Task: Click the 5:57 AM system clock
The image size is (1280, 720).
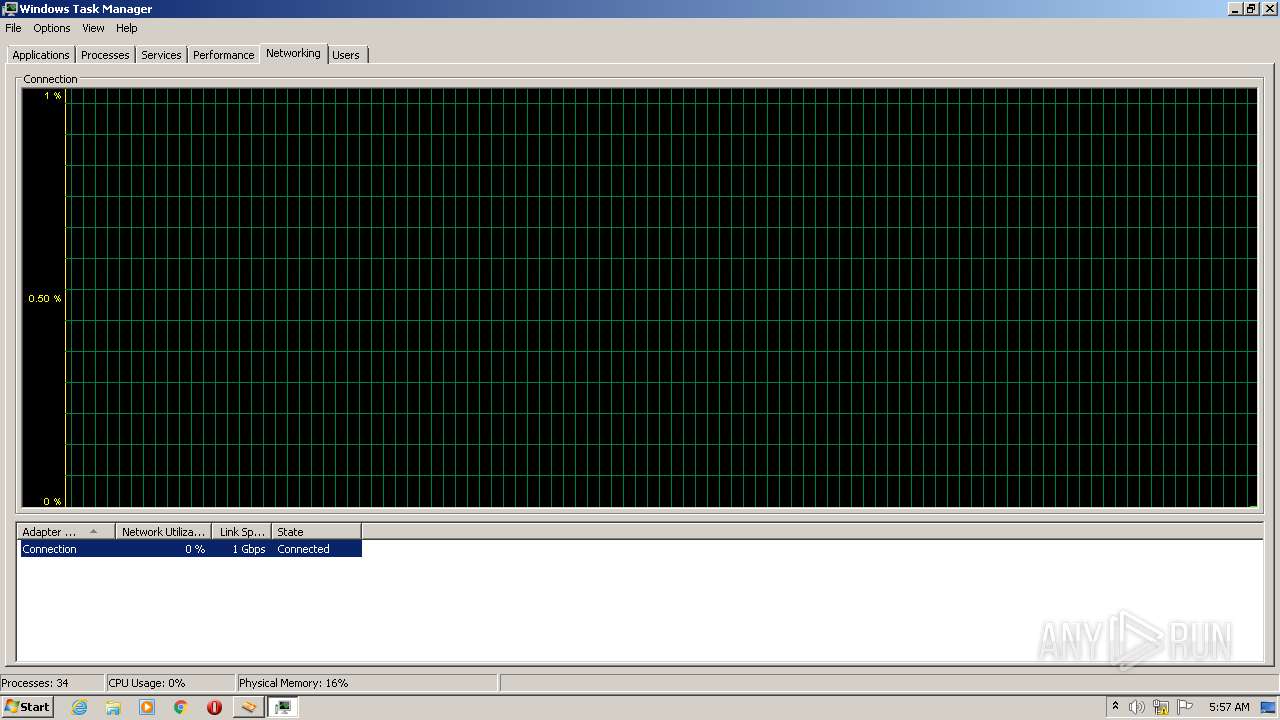Action: pos(1229,707)
